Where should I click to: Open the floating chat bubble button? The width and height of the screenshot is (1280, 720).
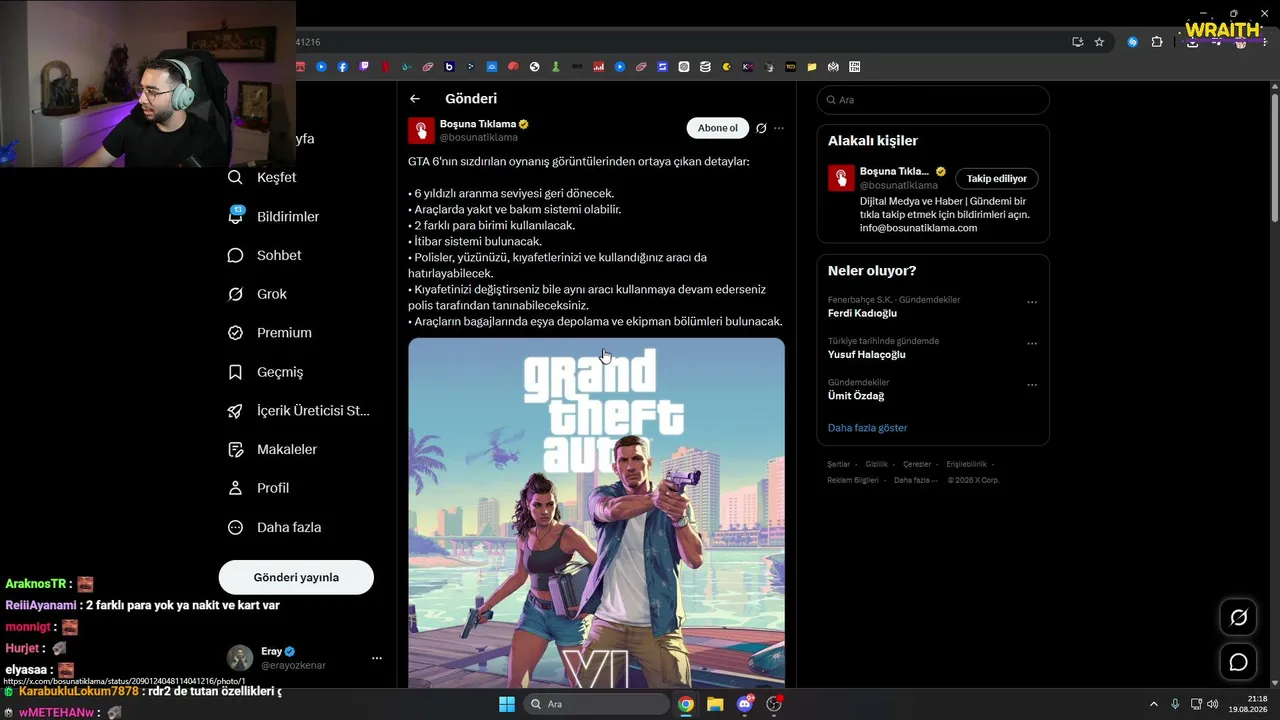(x=1238, y=662)
